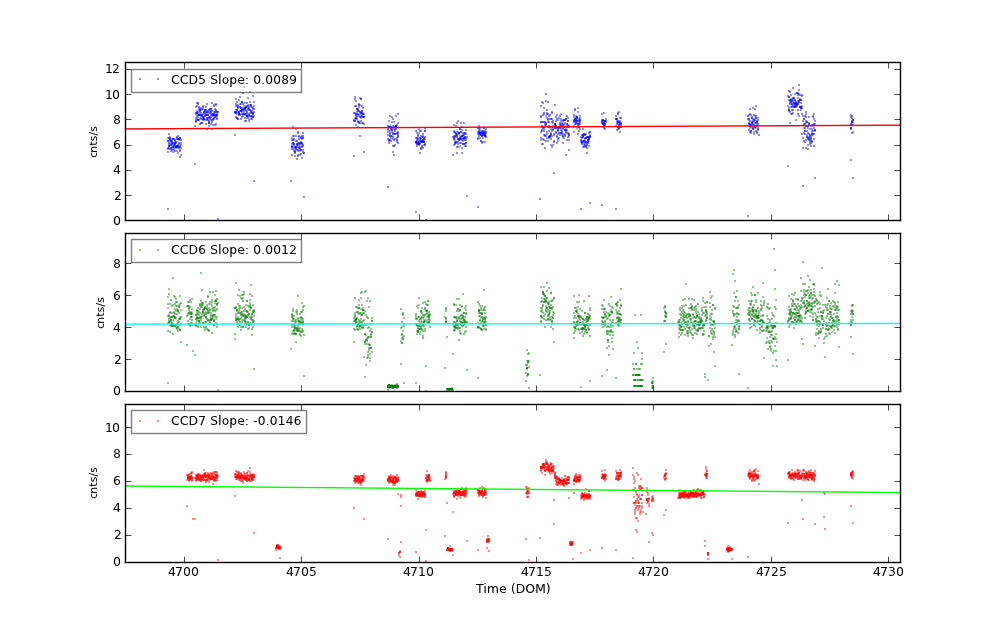
Task: Click the 4730 tick label on x-axis
Action: [888, 573]
